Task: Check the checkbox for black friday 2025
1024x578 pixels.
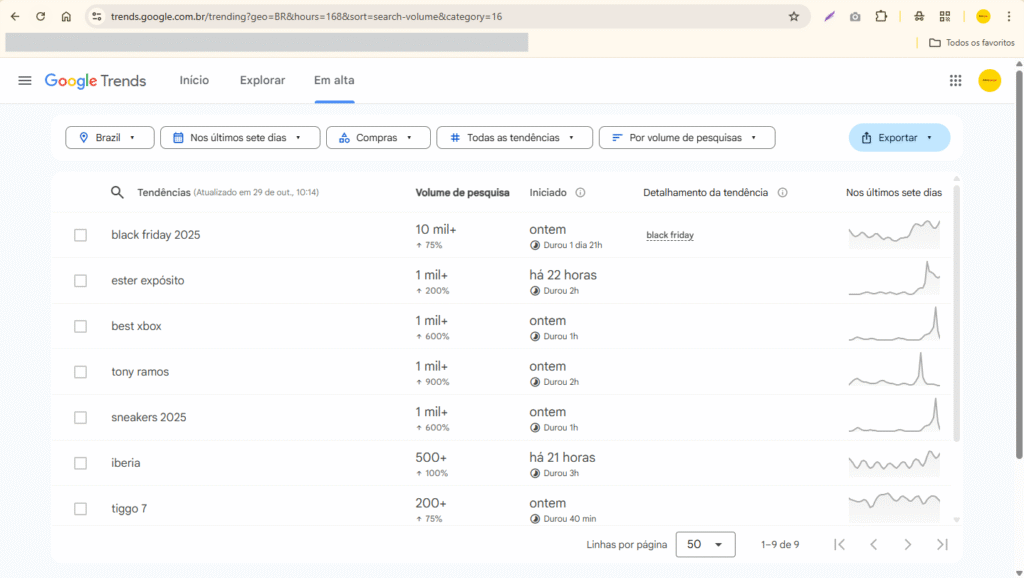Action: point(80,235)
